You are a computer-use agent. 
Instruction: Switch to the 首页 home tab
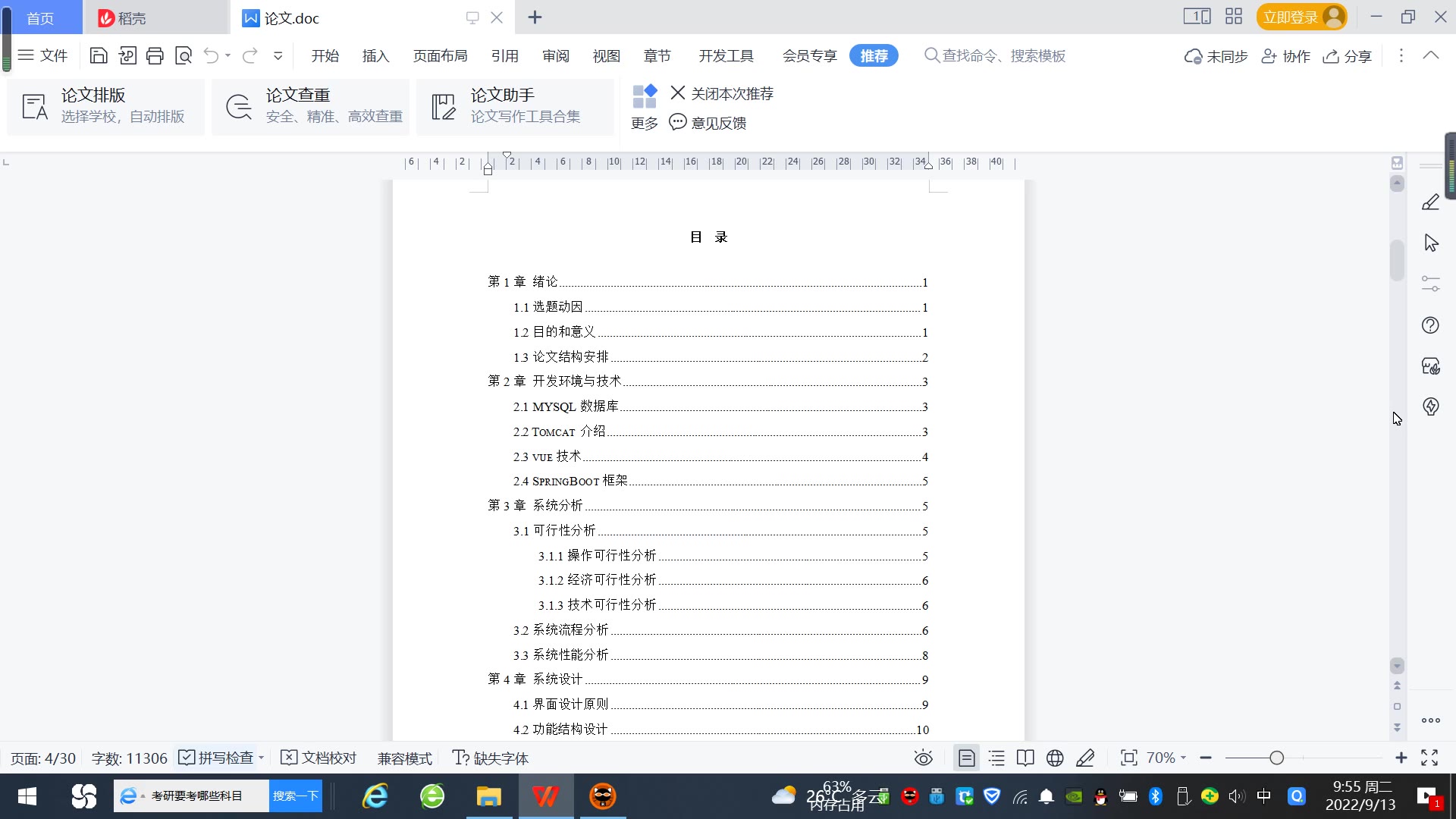[x=41, y=17]
